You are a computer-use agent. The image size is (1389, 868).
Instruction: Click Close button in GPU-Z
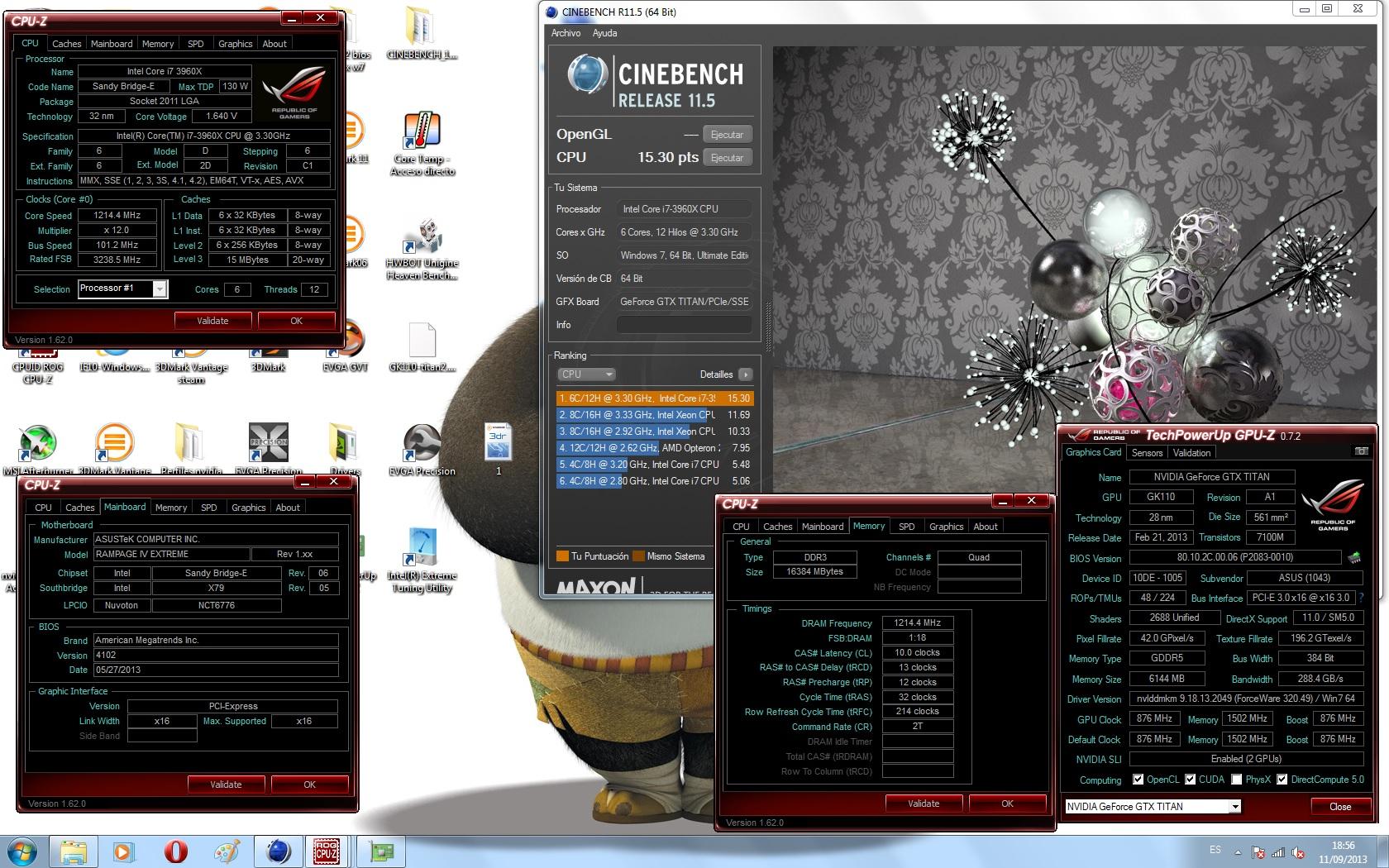1340,807
